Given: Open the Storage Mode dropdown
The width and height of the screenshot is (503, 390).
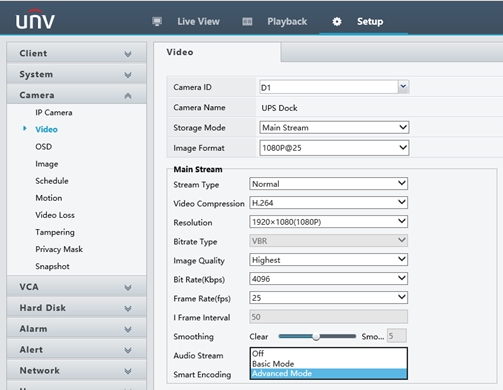Looking at the screenshot, I should pyautogui.click(x=334, y=128).
